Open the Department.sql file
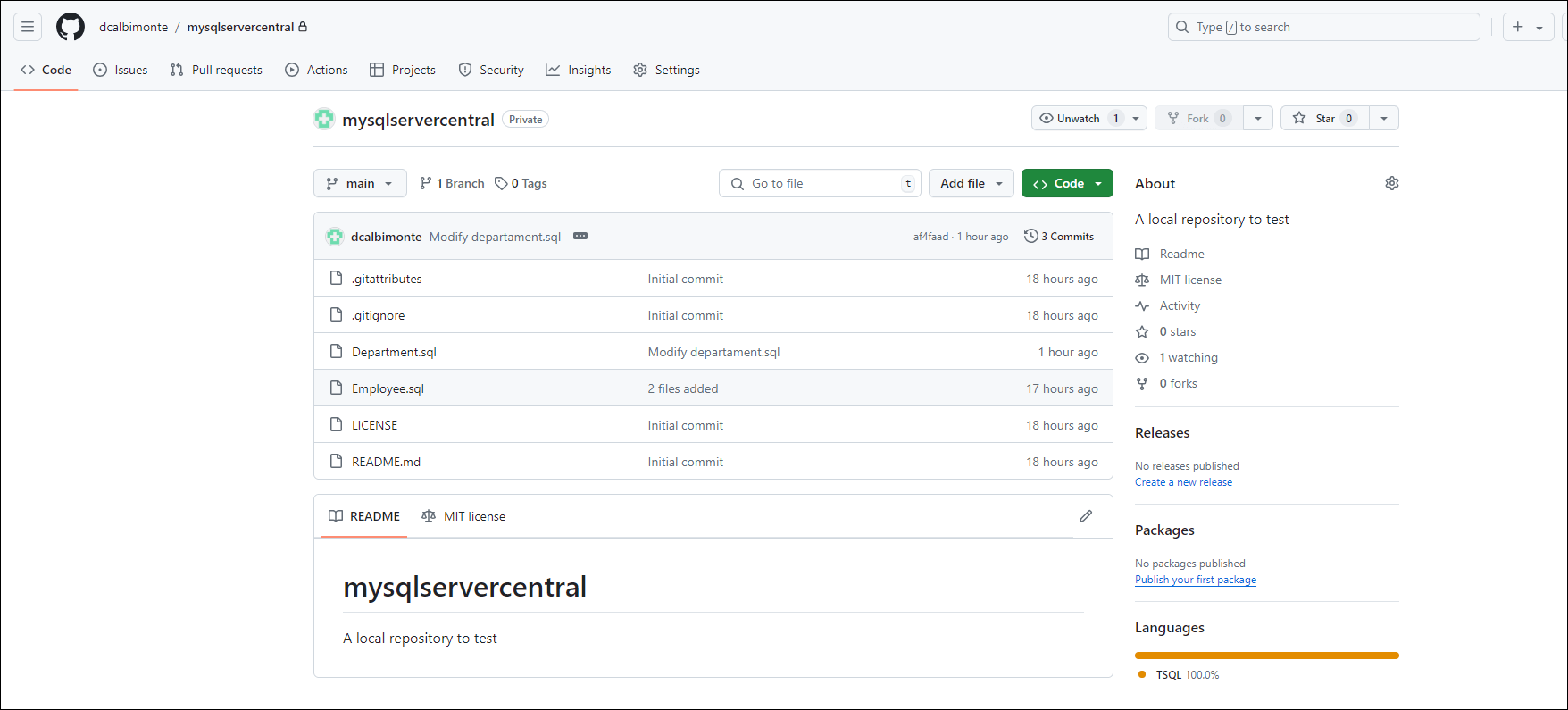Image resolution: width=1568 pixels, height=710 pixels. 394,352
